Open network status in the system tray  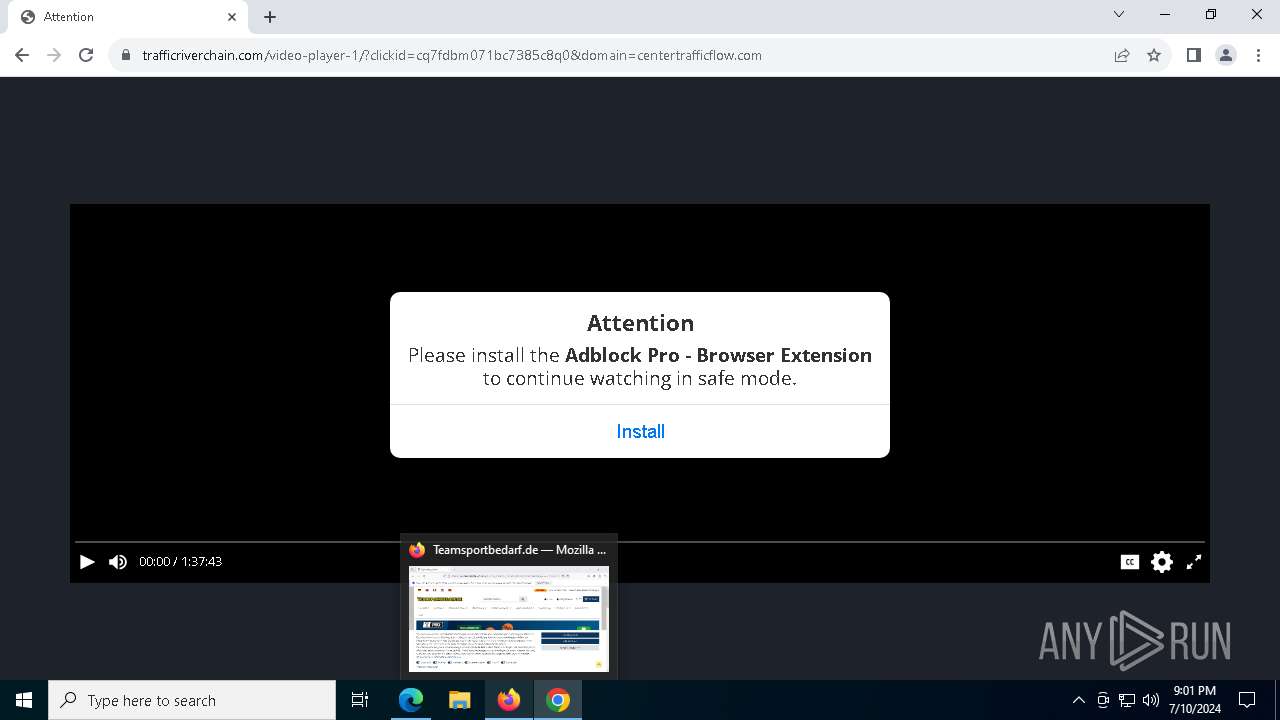1127,700
